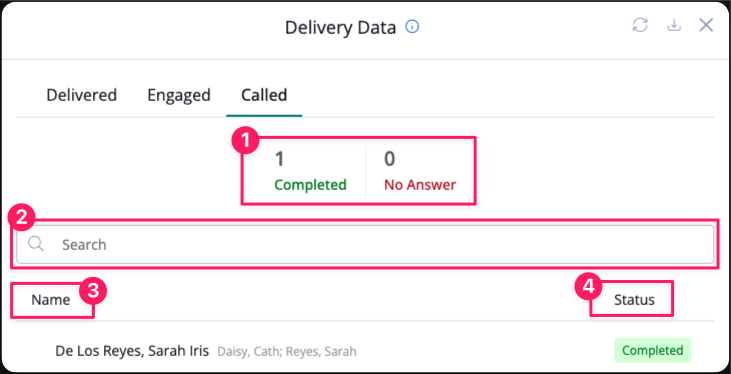Click the number 0 above No Answer
This screenshot has width=731, height=374.
(389, 159)
